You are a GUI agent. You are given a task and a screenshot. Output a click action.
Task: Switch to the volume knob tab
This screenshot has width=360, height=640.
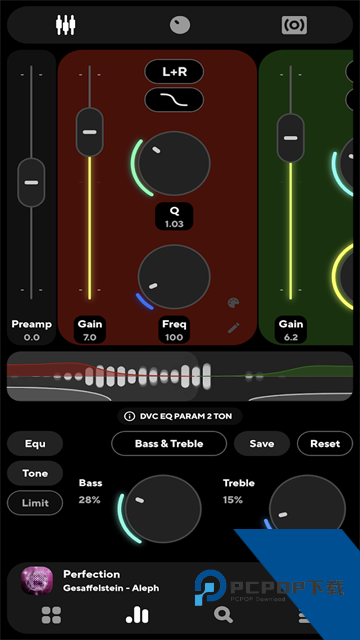point(180,25)
